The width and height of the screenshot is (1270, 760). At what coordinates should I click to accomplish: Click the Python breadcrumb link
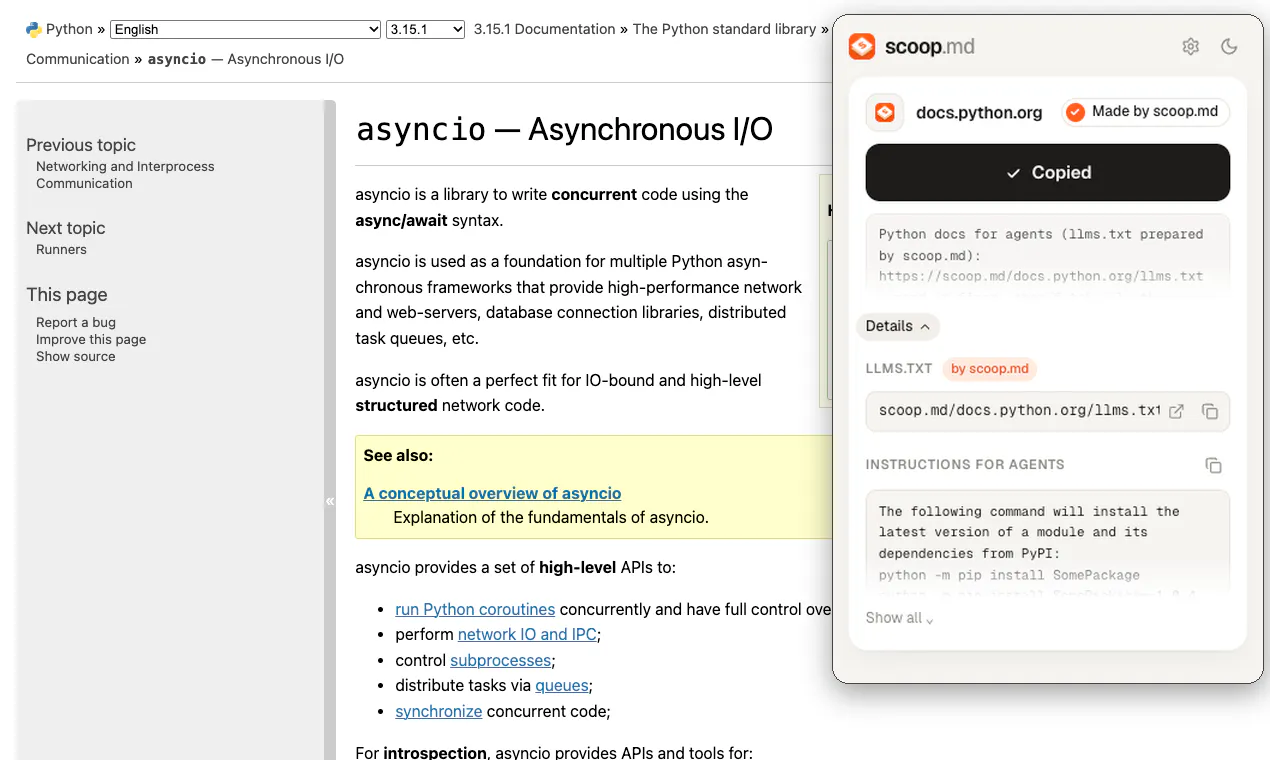pyautogui.click(x=69, y=29)
